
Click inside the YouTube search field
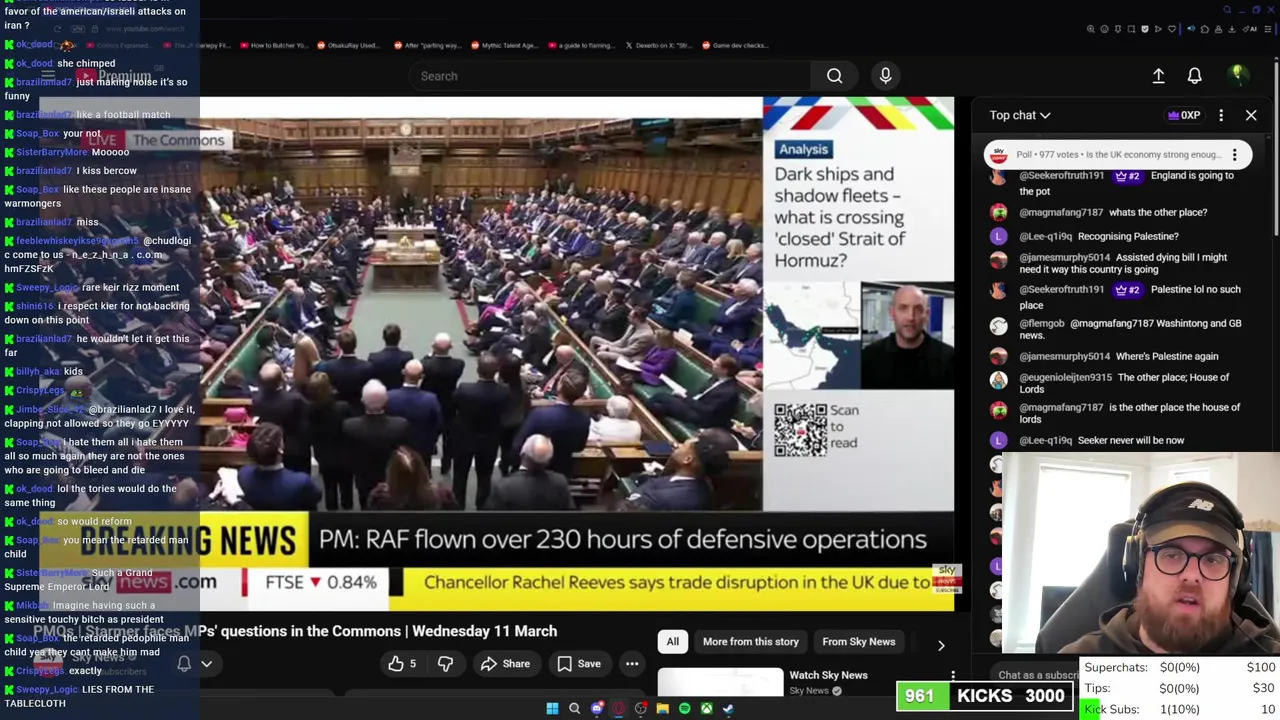coord(610,76)
